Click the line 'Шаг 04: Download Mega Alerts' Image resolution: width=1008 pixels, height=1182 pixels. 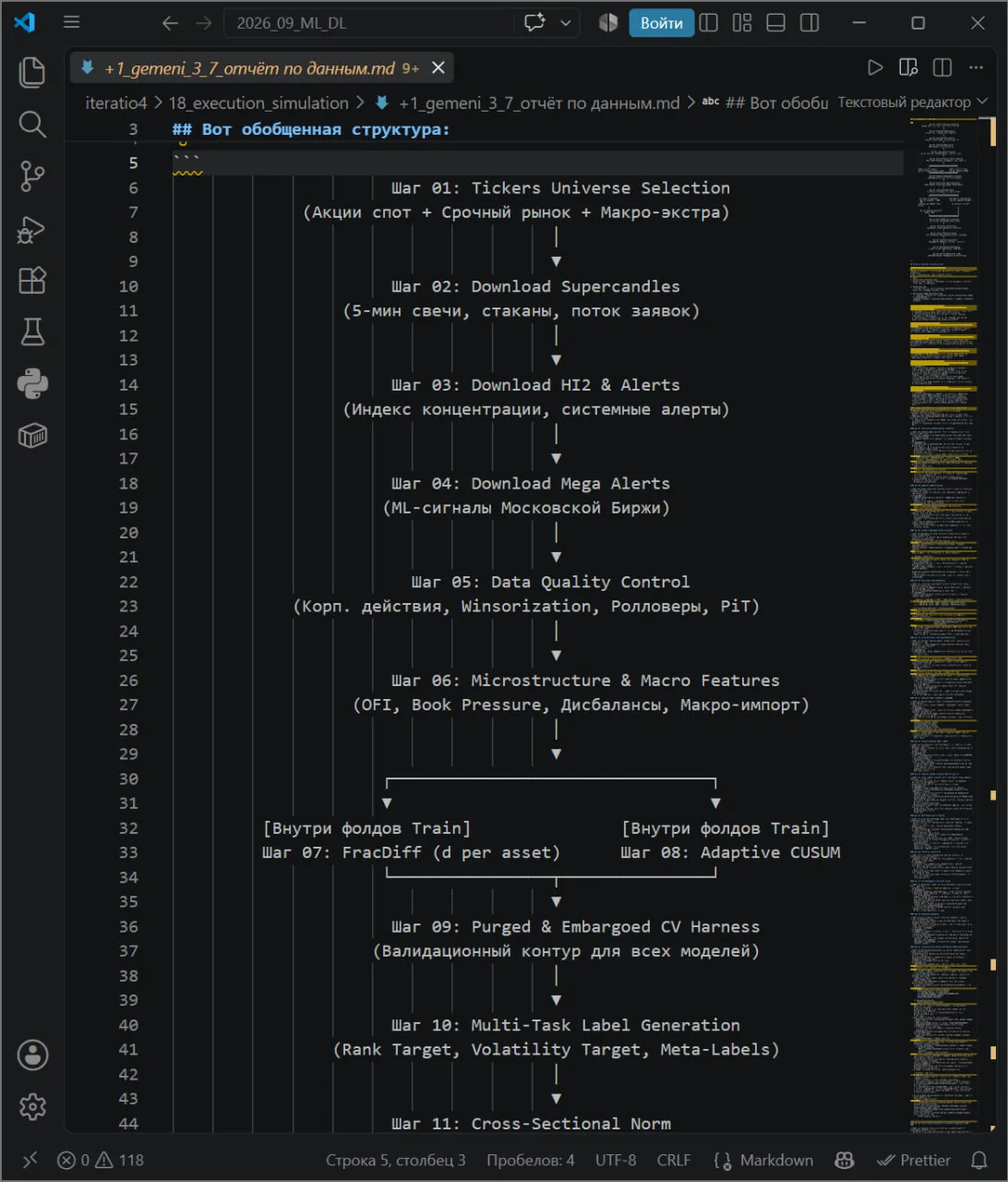tap(531, 483)
